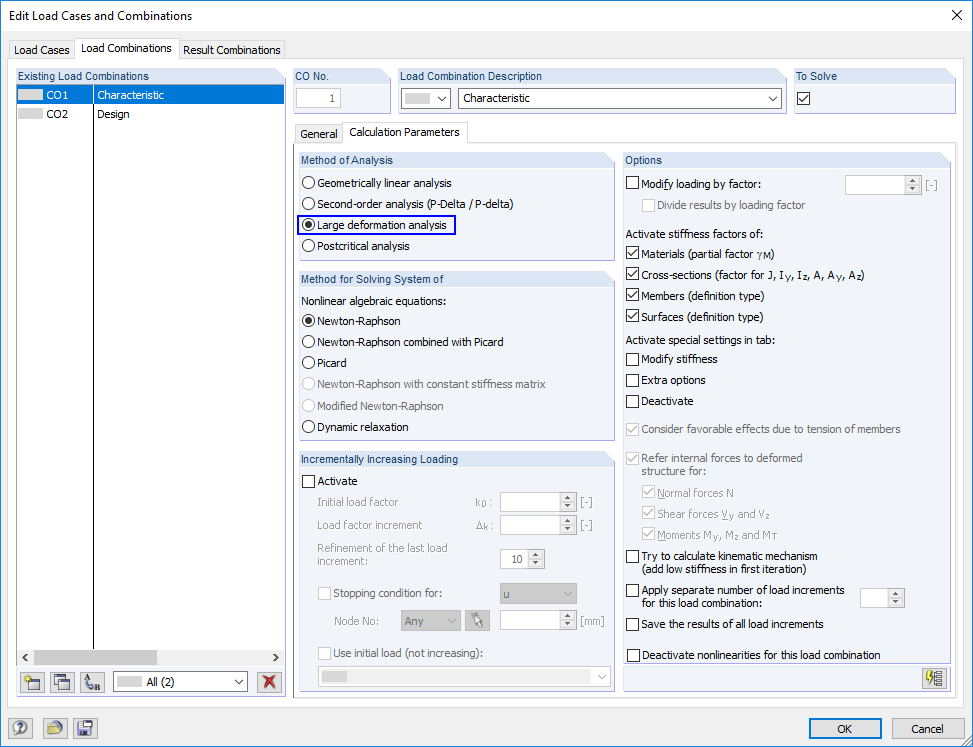Pick node graphically icon
This screenshot has height=747, width=973.
point(477,620)
